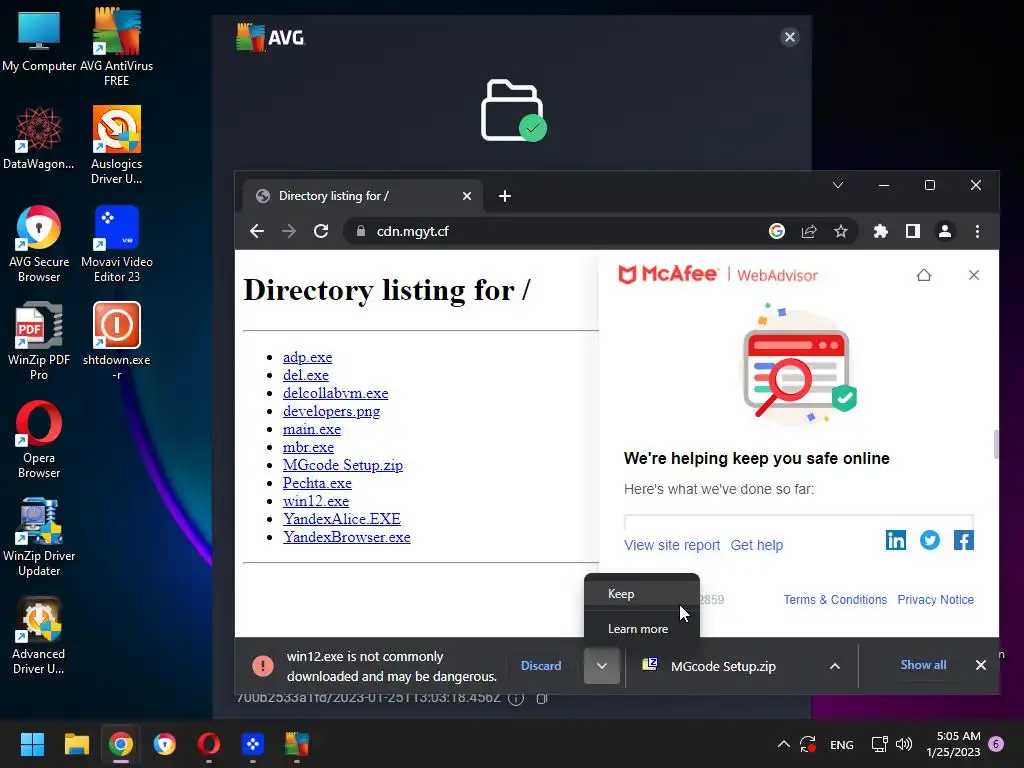The width and height of the screenshot is (1024, 768).
Task: Click volume icon in system tray
Action: tap(904, 744)
